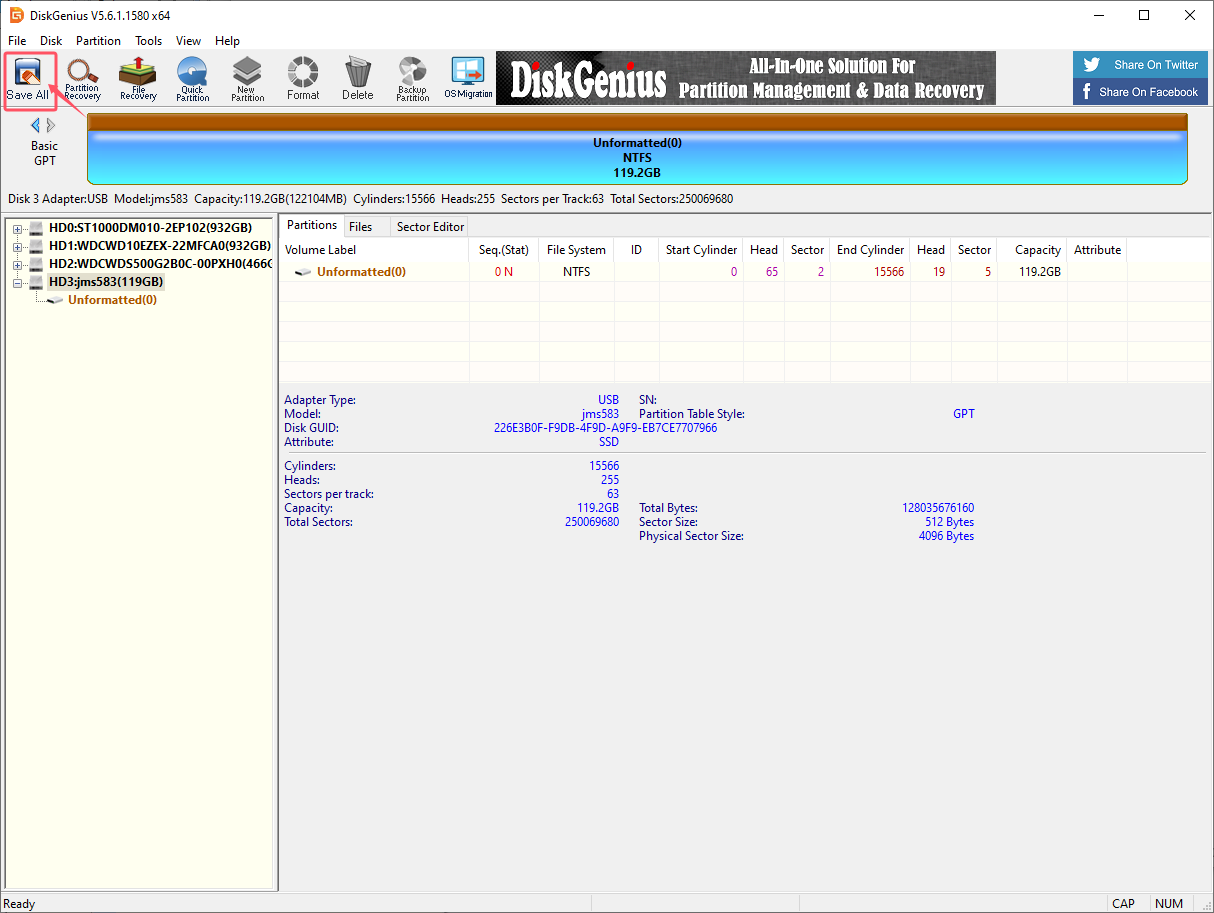Select Unformatted(0) in the disk tree
This screenshot has height=913, width=1214.
pyautogui.click(x=112, y=300)
